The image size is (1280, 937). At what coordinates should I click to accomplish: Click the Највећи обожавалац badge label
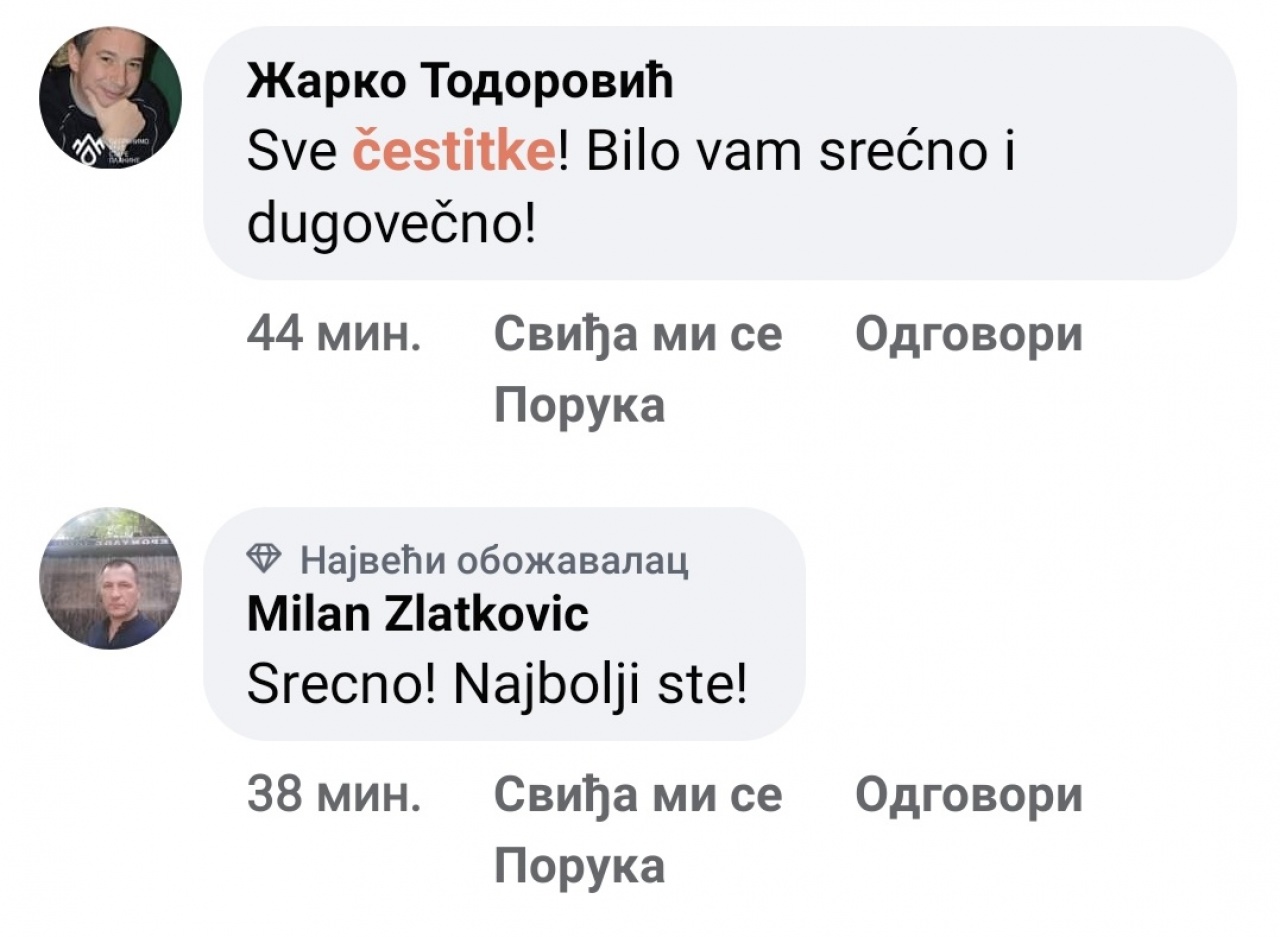point(494,561)
